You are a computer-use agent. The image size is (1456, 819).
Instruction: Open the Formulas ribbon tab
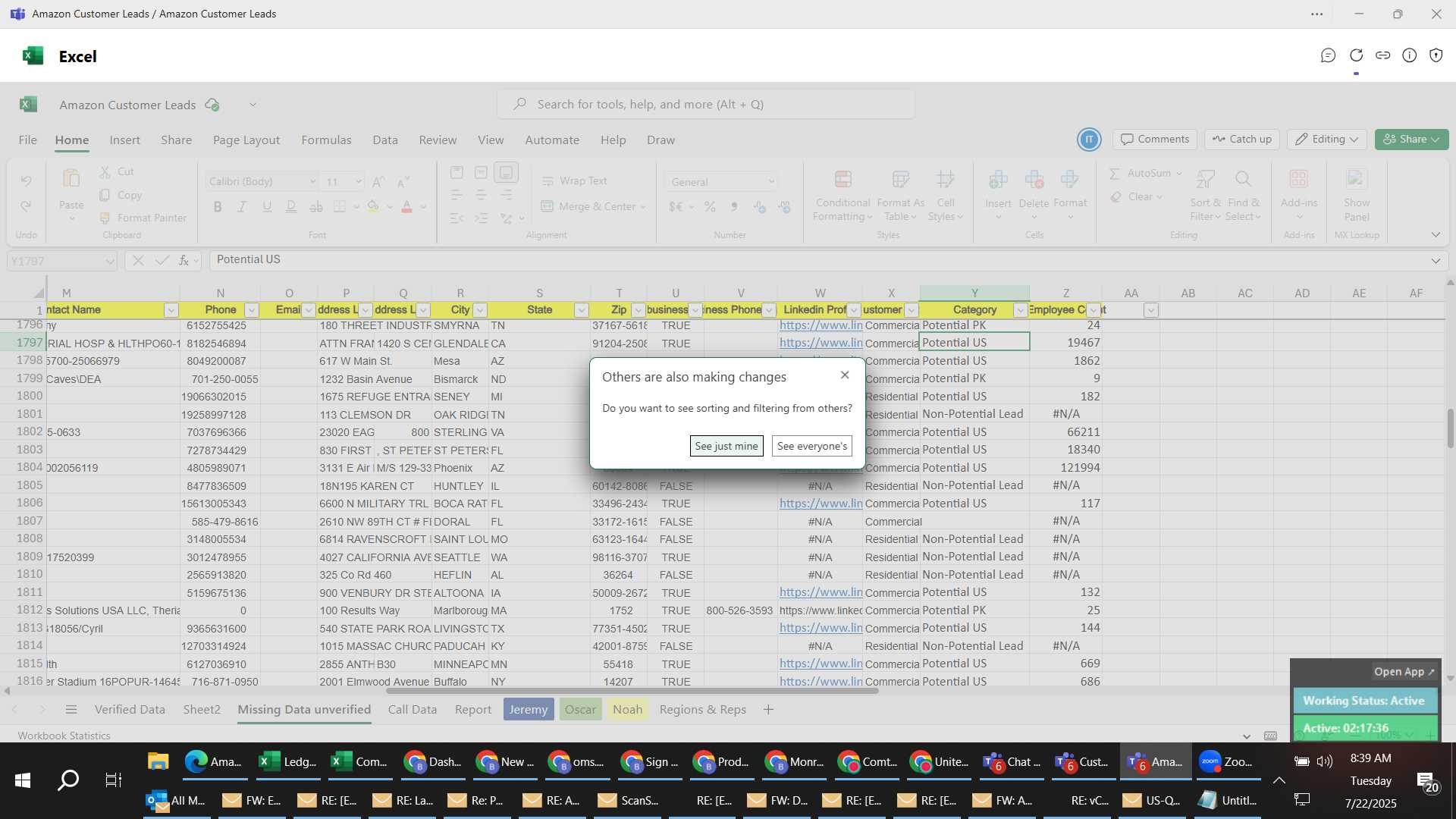click(x=326, y=140)
